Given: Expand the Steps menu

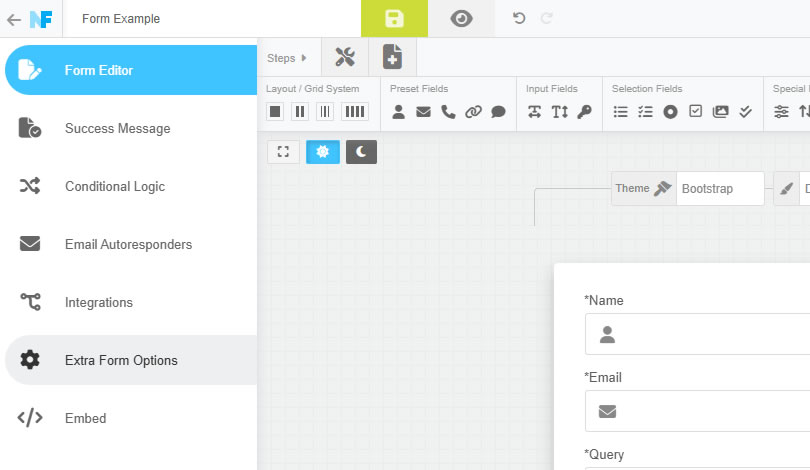Looking at the screenshot, I should coord(287,58).
